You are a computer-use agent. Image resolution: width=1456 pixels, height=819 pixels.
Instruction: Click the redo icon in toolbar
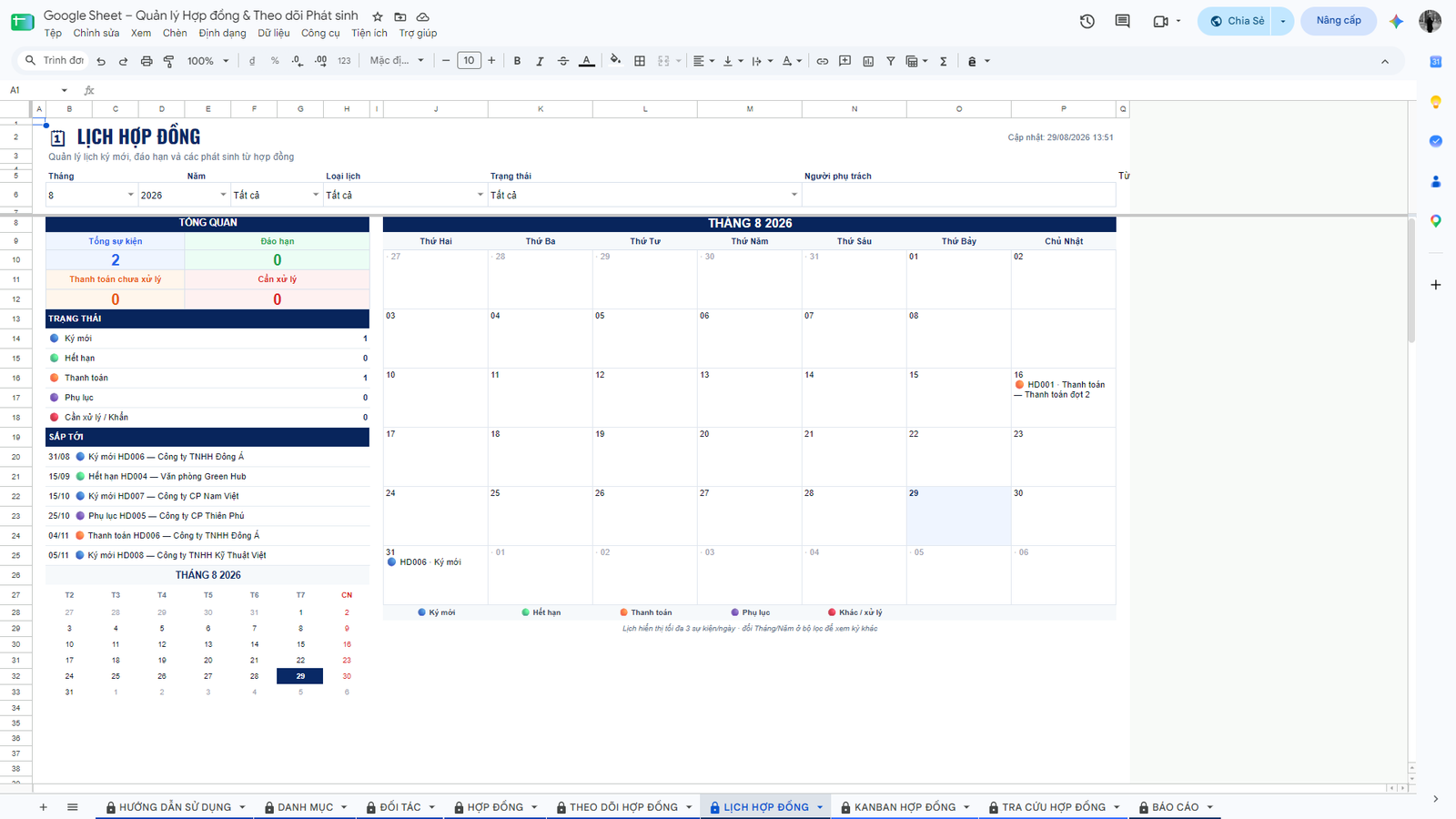(123, 61)
